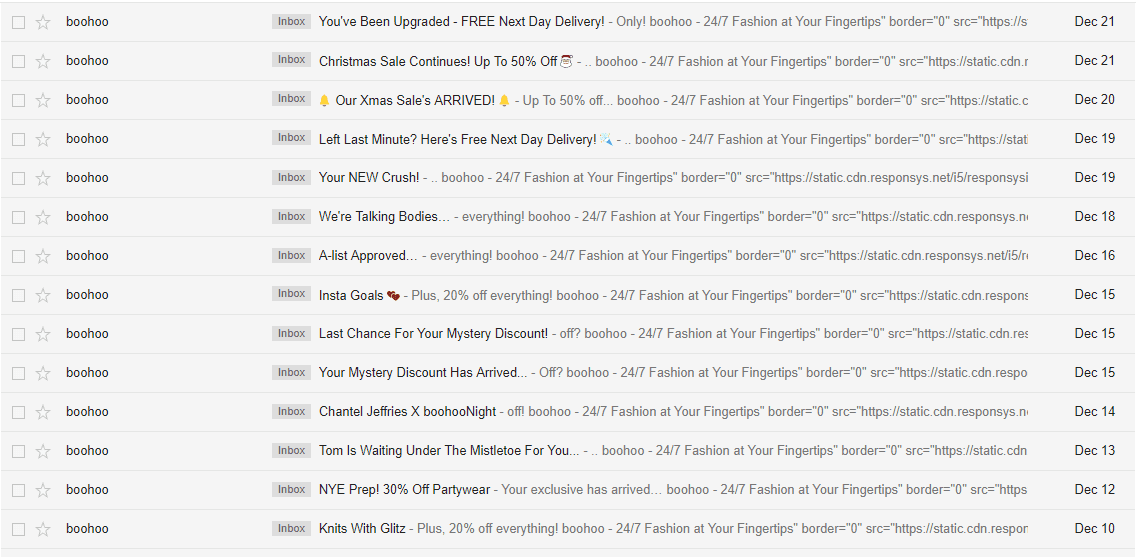Screen dimensions: 1136x557
Task: Select checkbox for 'Left Last Minute?' email
Action: pos(18,139)
